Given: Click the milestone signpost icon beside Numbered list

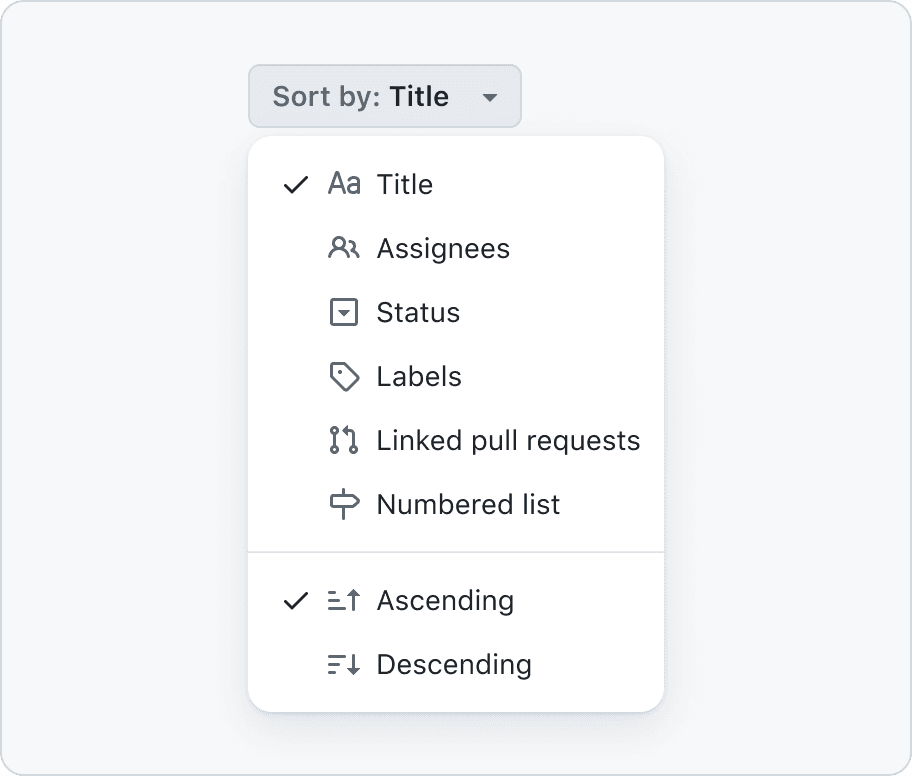Looking at the screenshot, I should (344, 504).
